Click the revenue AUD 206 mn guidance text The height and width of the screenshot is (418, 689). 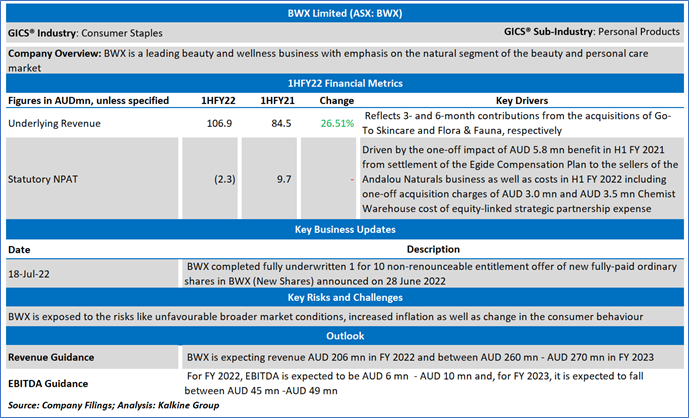pyautogui.click(x=420, y=357)
